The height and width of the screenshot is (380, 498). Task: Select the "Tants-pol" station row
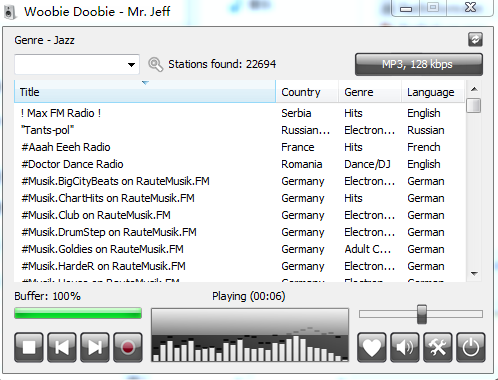click(239, 130)
